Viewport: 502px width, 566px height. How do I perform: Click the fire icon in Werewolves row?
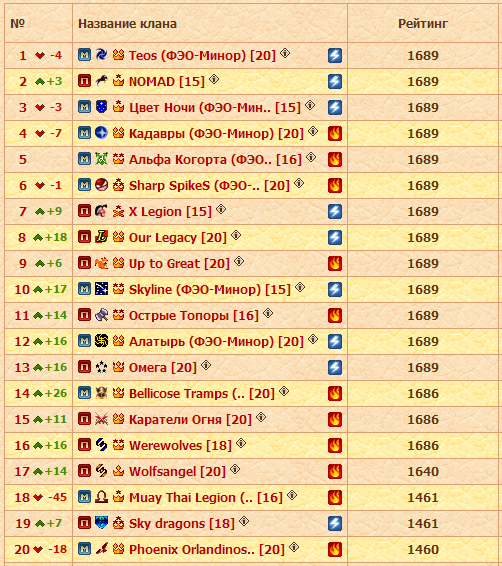(x=335, y=445)
